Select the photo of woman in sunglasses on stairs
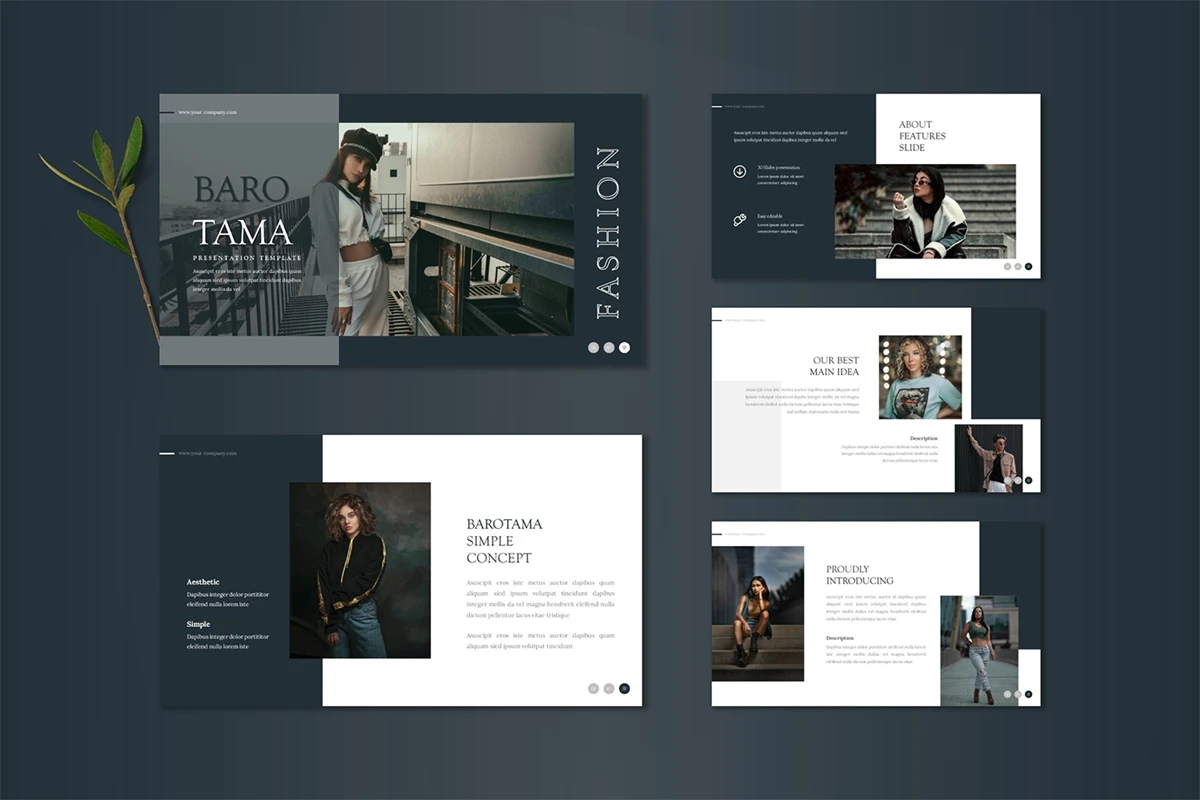This screenshot has height=800, width=1200. tap(925, 212)
